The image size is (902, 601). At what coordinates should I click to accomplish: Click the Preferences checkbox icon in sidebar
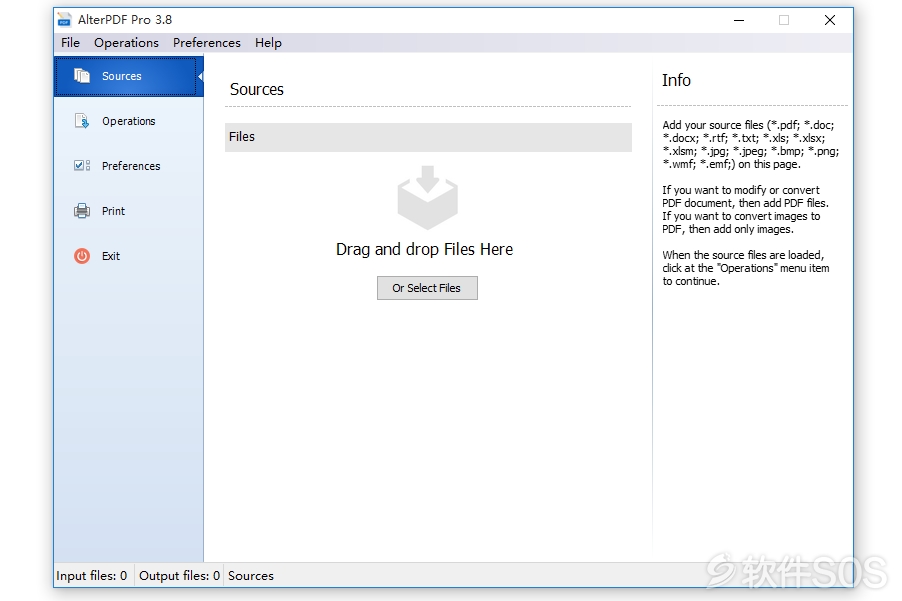click(x=82, y=166)
